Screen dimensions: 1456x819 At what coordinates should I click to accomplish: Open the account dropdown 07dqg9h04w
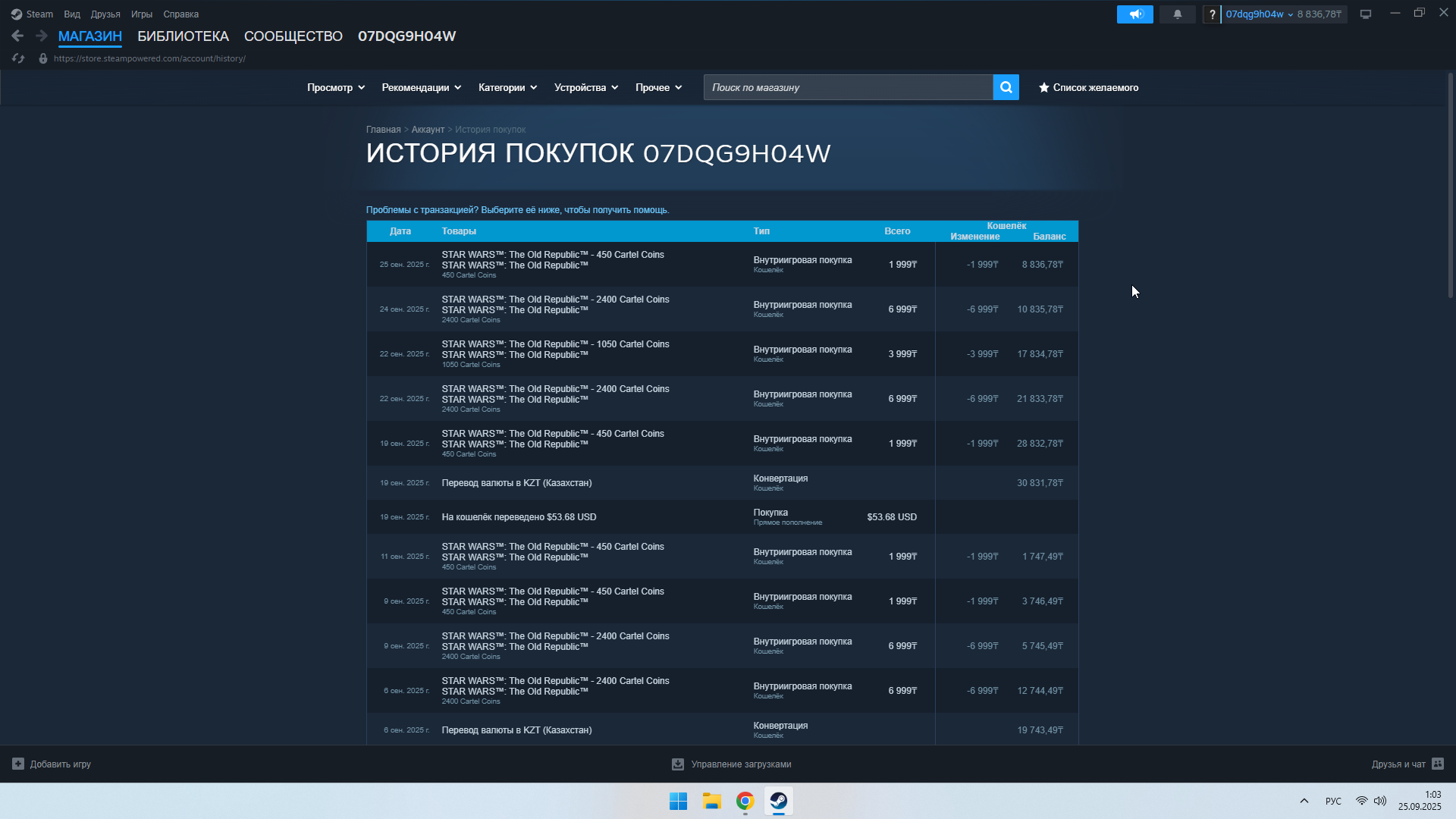[x=1259, y=14]
